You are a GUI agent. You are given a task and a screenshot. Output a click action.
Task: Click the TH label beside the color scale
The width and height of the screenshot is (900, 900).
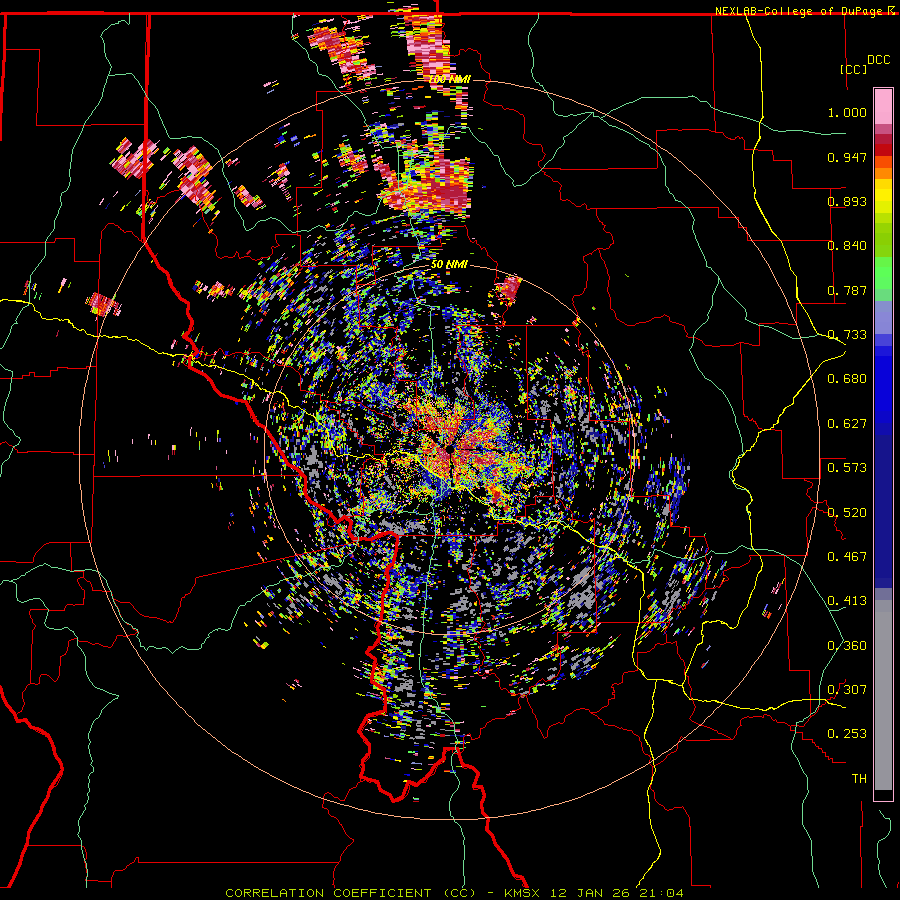859,779
